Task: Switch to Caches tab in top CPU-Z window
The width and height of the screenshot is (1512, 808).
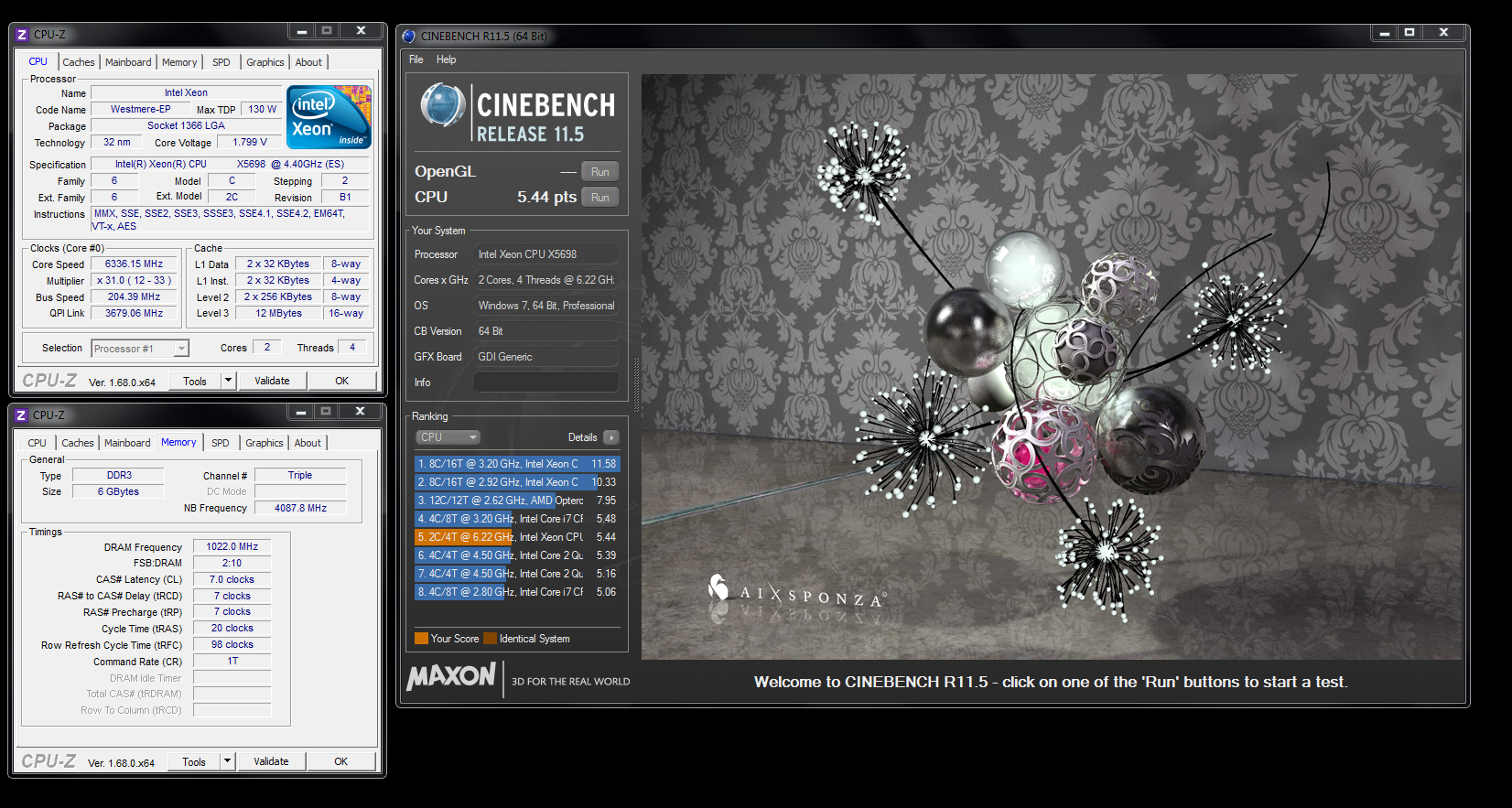Action: [79, 62]
